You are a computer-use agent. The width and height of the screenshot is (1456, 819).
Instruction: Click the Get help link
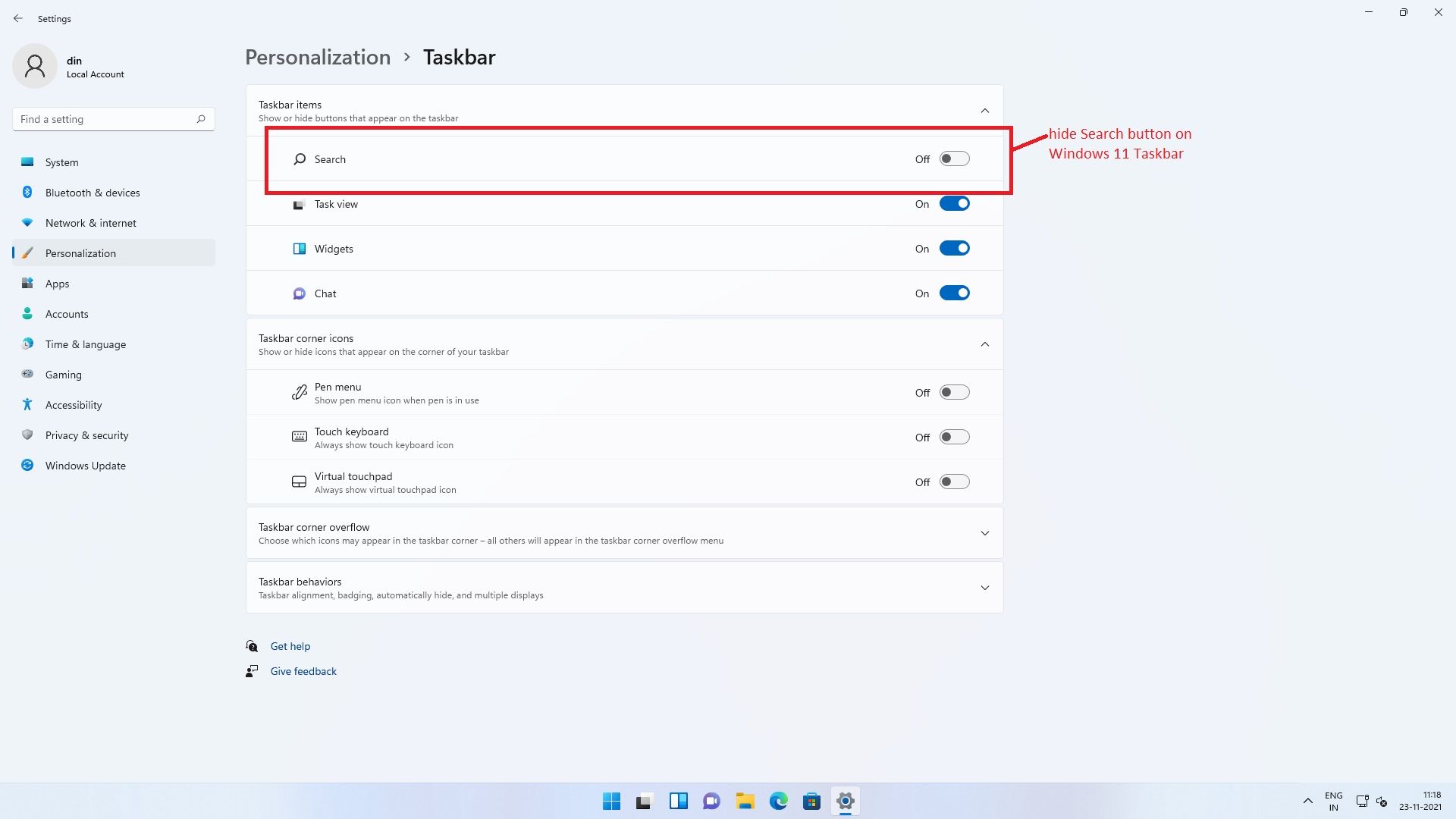290,646
